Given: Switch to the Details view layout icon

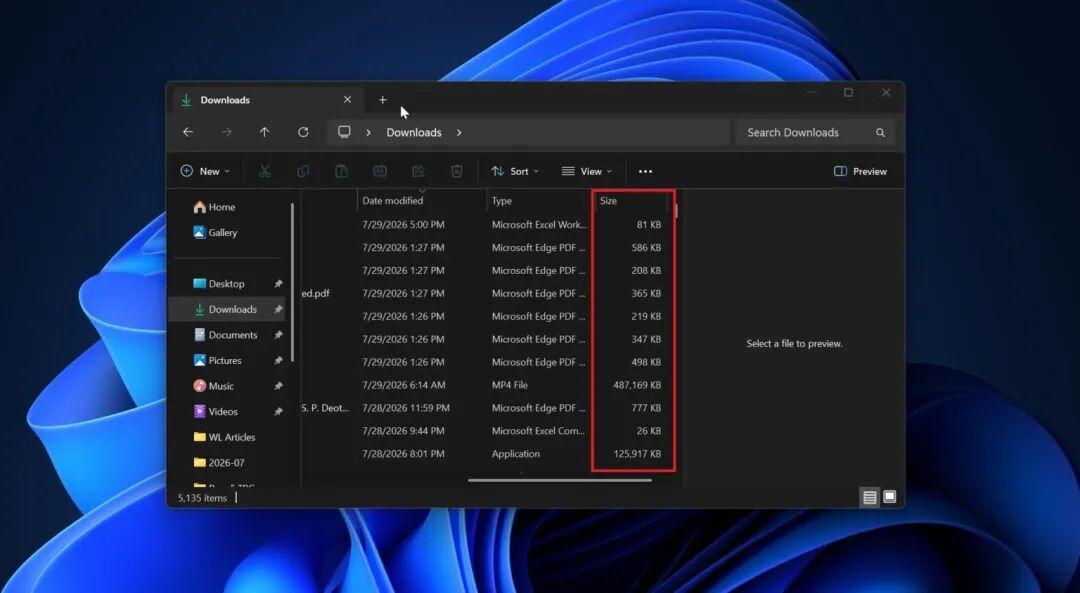Looking at the screenshot, I should tap(870, 497).
